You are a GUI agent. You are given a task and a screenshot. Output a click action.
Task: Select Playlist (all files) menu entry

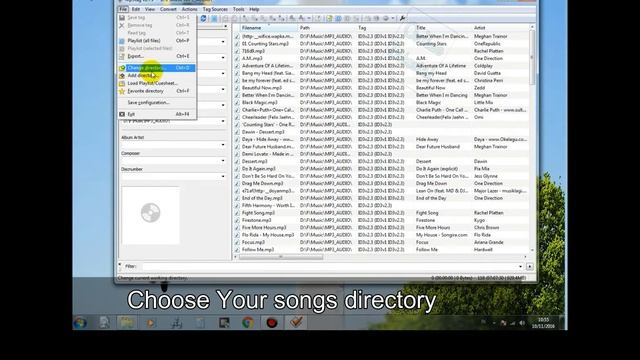click(x=157, y=41)
